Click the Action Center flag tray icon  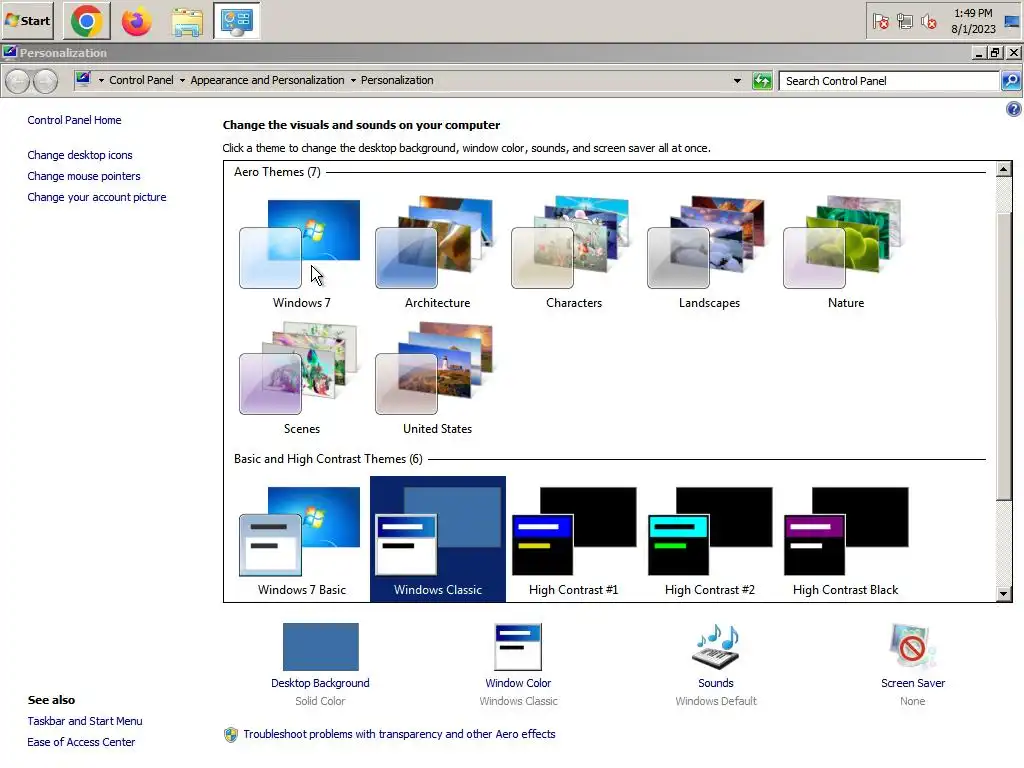click(880, 22)
